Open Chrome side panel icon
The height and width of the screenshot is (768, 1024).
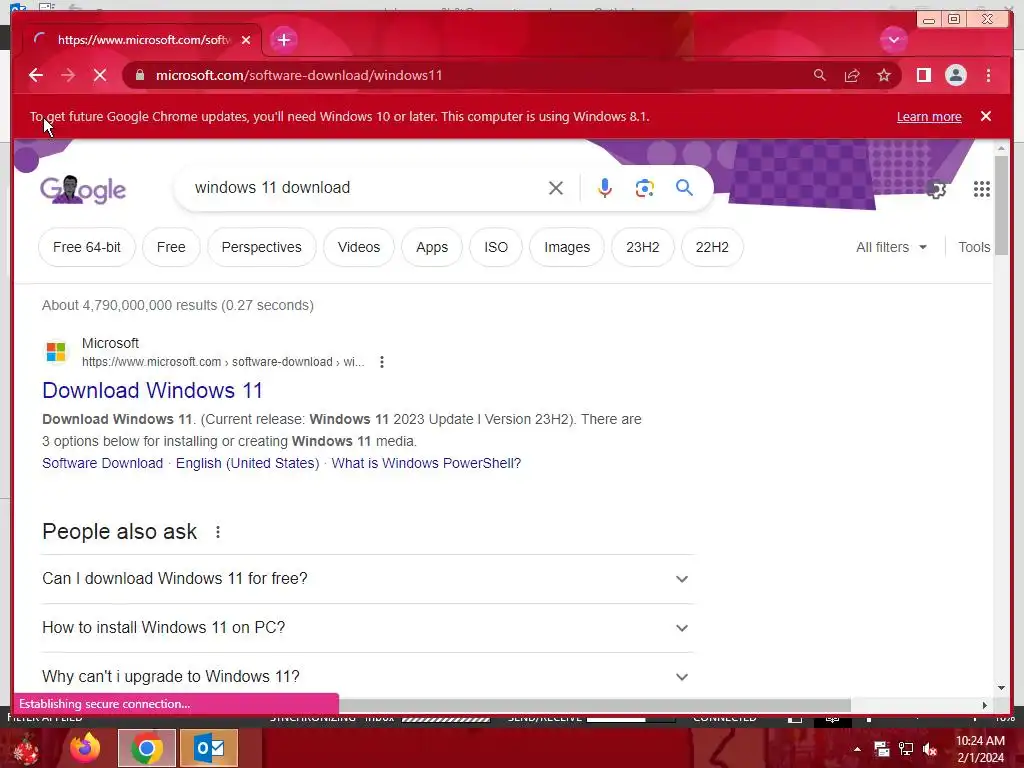click(923, 75)
